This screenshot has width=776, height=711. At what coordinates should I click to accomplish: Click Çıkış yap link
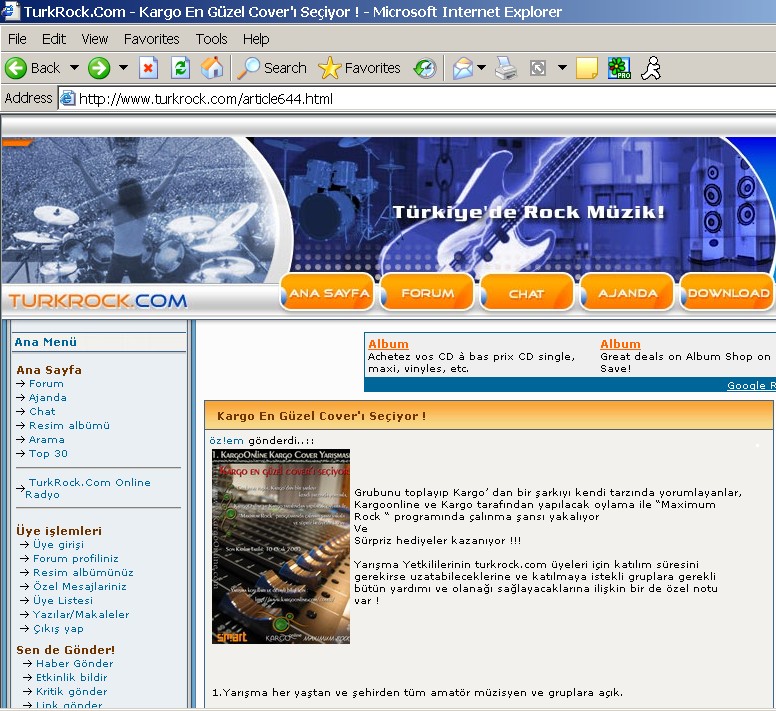(x=58, y=628)
